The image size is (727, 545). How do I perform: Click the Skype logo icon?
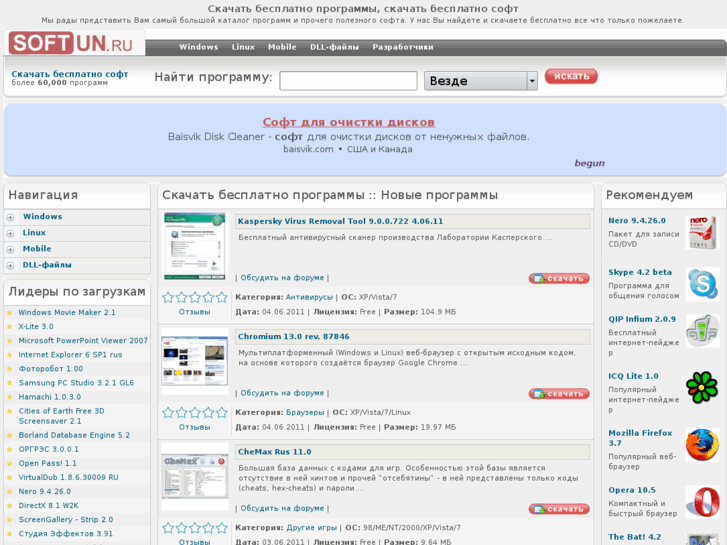[x=703, y=283]
